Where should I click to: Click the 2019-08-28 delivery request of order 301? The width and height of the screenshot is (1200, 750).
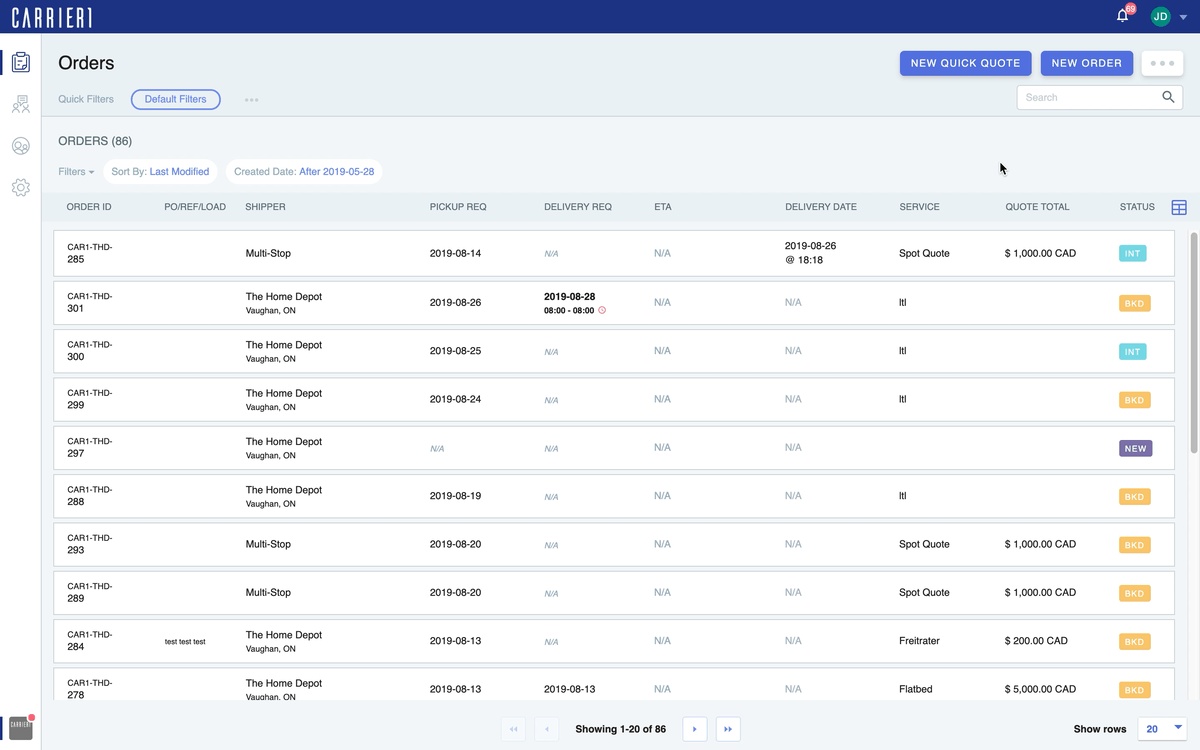coord(570,297)
